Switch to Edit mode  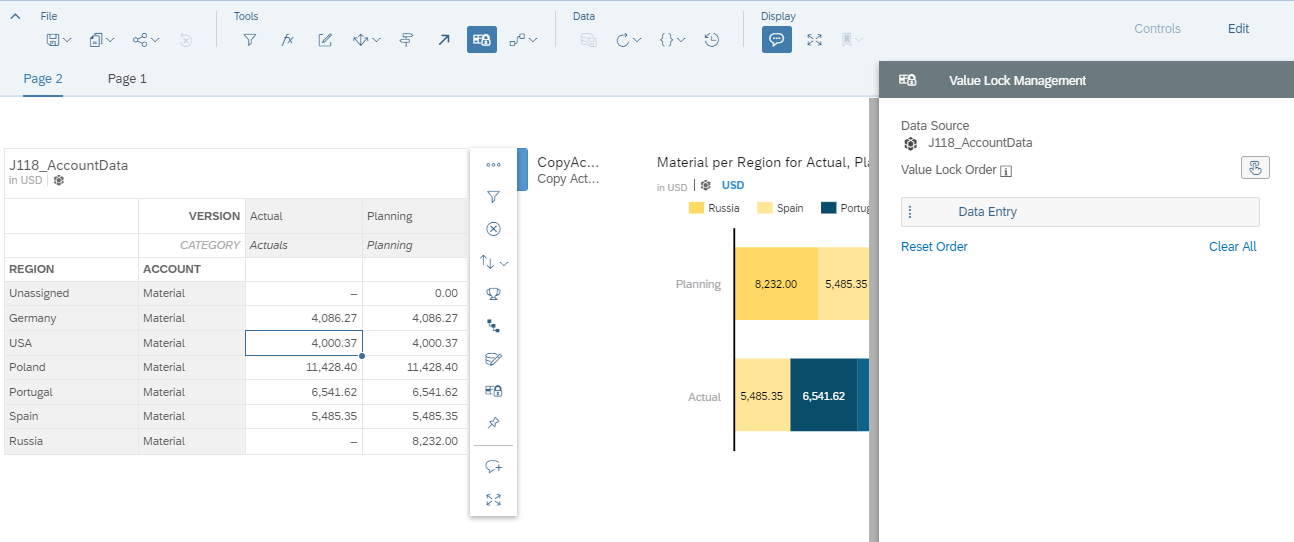pos(1238,29)
